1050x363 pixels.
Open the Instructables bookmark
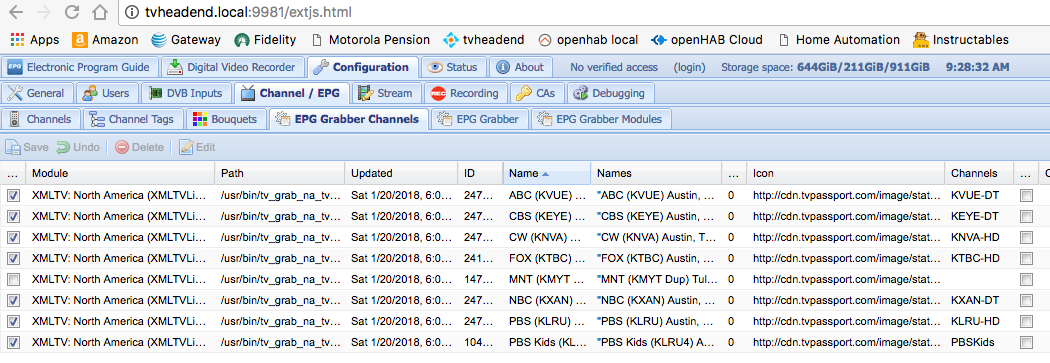click(x=960, y=40)
